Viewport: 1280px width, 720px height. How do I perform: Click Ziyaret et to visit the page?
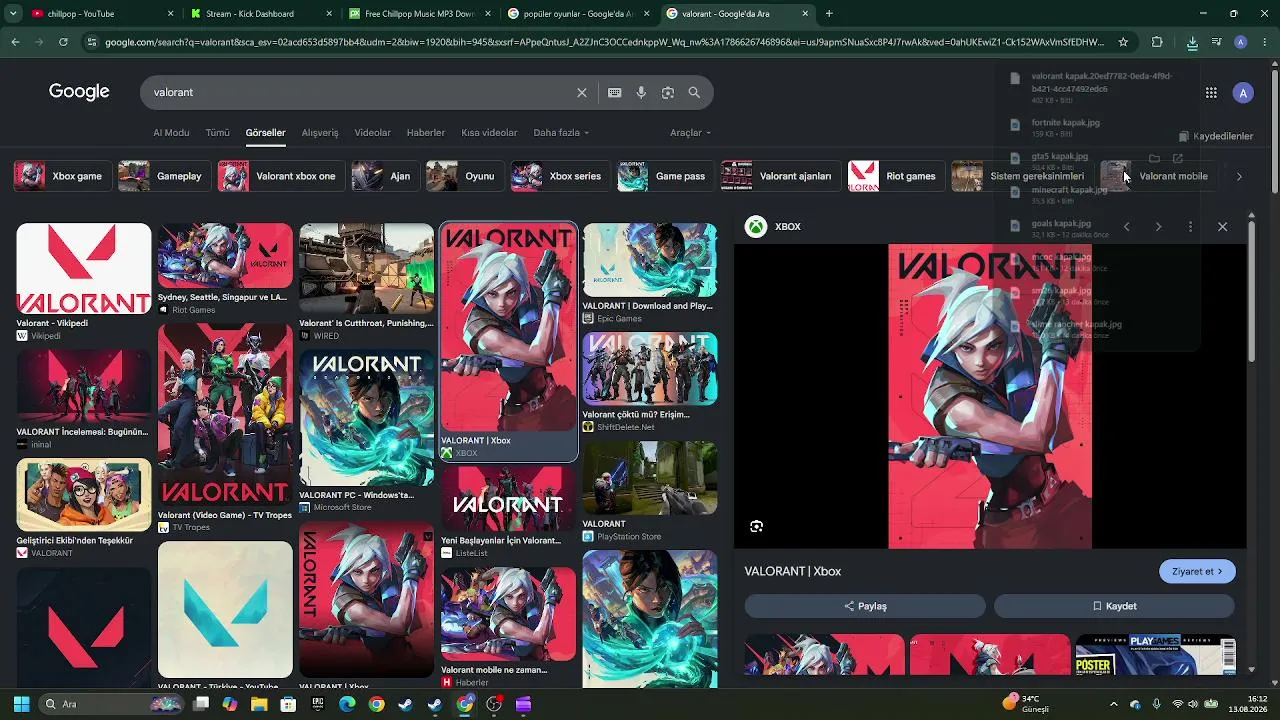click(x=1197, y=572)
